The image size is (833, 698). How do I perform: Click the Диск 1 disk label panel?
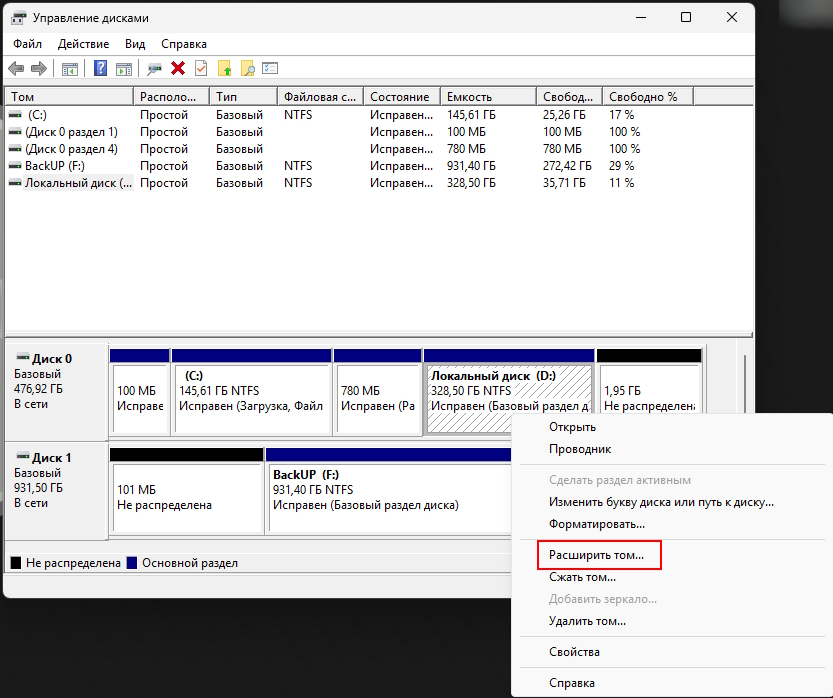(x=56, y=491)
